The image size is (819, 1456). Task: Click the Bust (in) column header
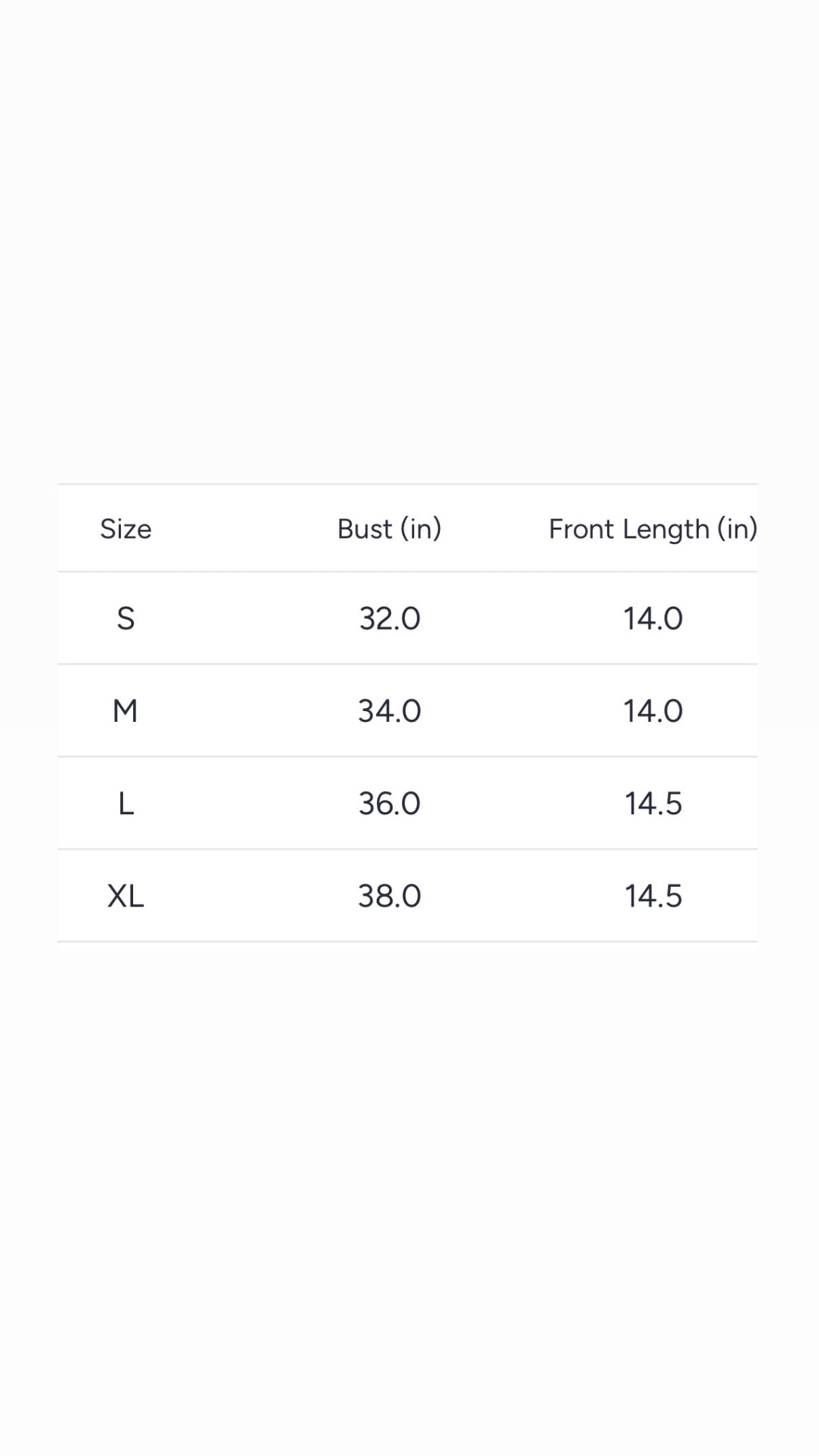click(x=389, y=529)
